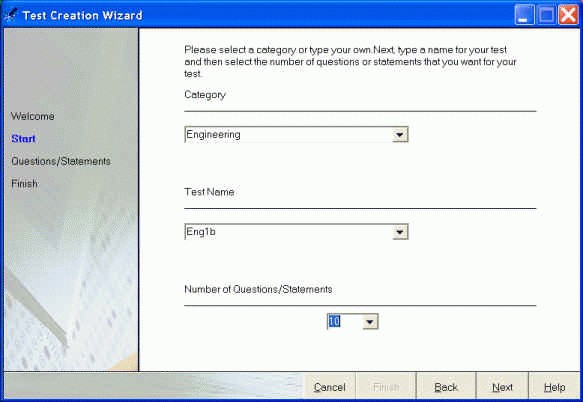Click the Test Name label
Screen dimensions: 583x402
coord(209,192)
